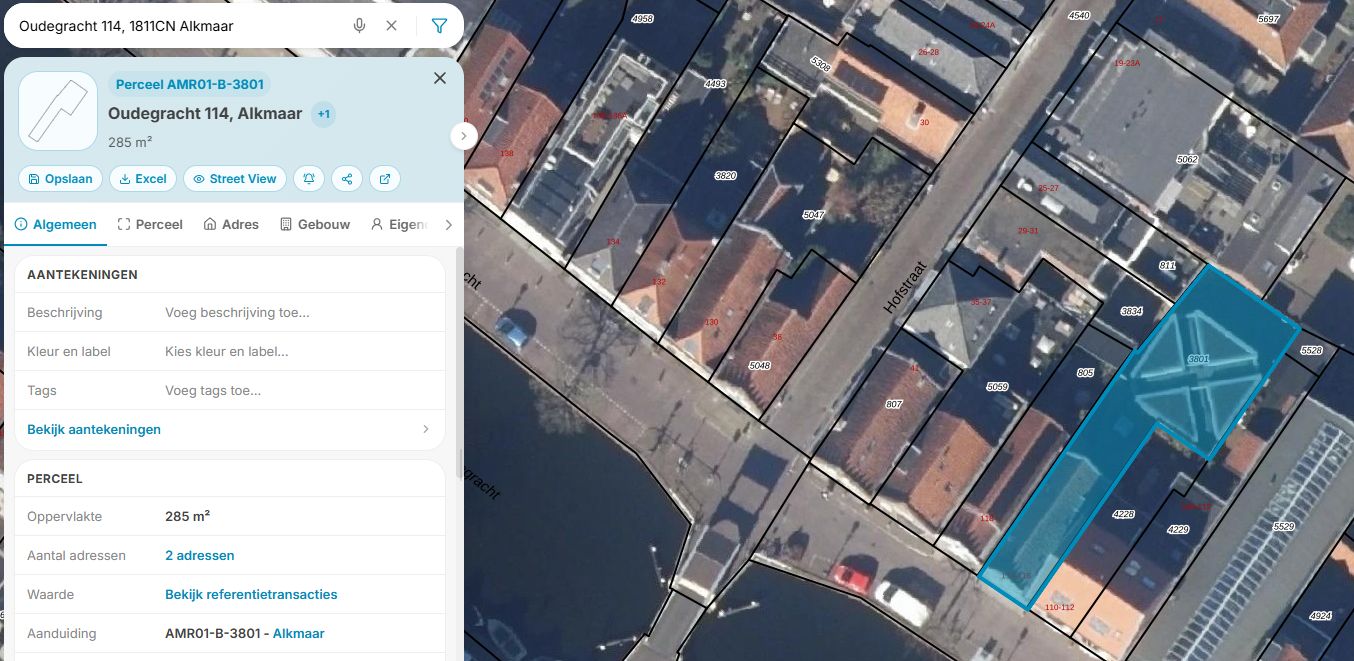
Task: Click the parcel outline thumbnail
Action: tap(58, 112)
